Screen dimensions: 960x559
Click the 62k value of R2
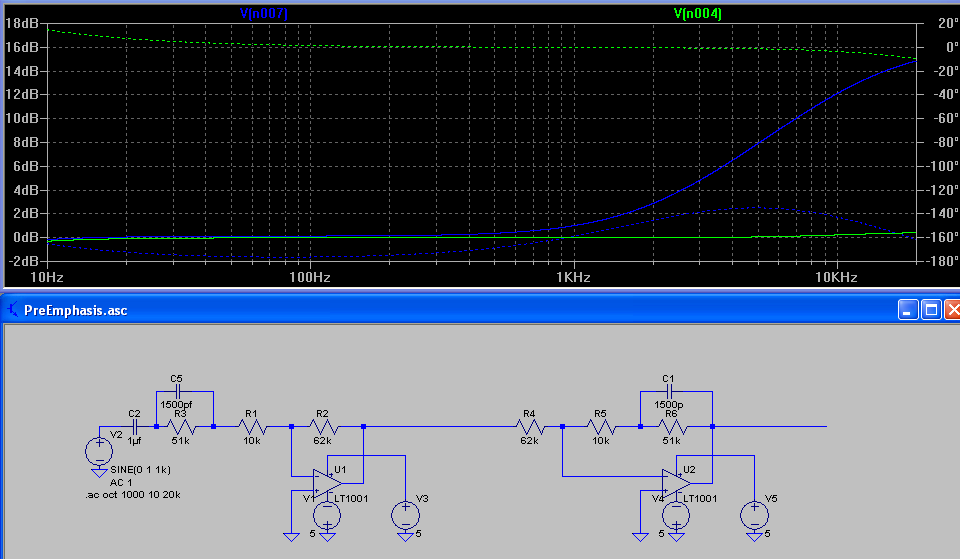[x=322, y=441]
